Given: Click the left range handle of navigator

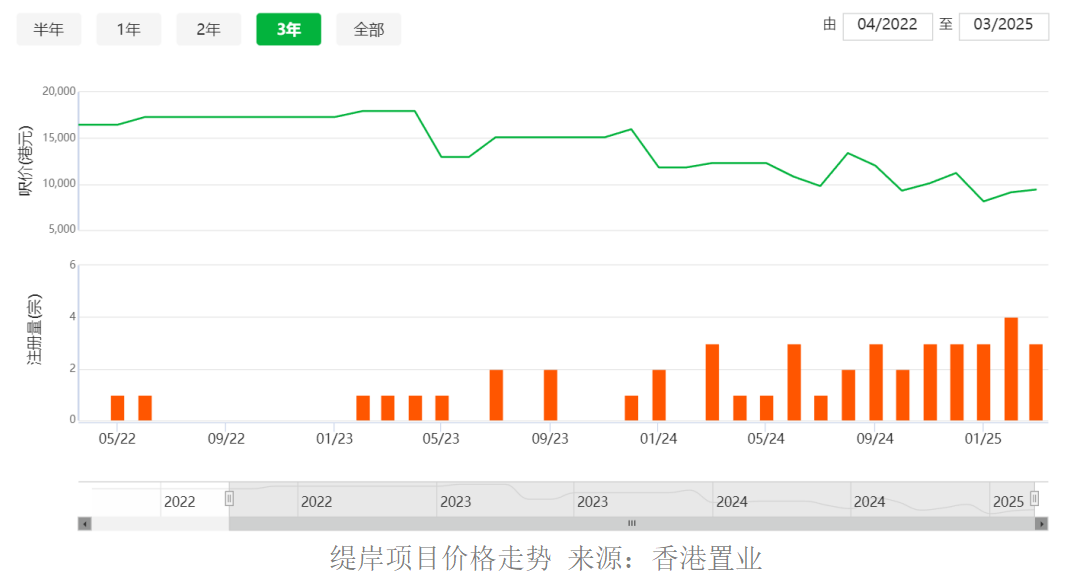Looking at the screenshot, I should 230,499.
